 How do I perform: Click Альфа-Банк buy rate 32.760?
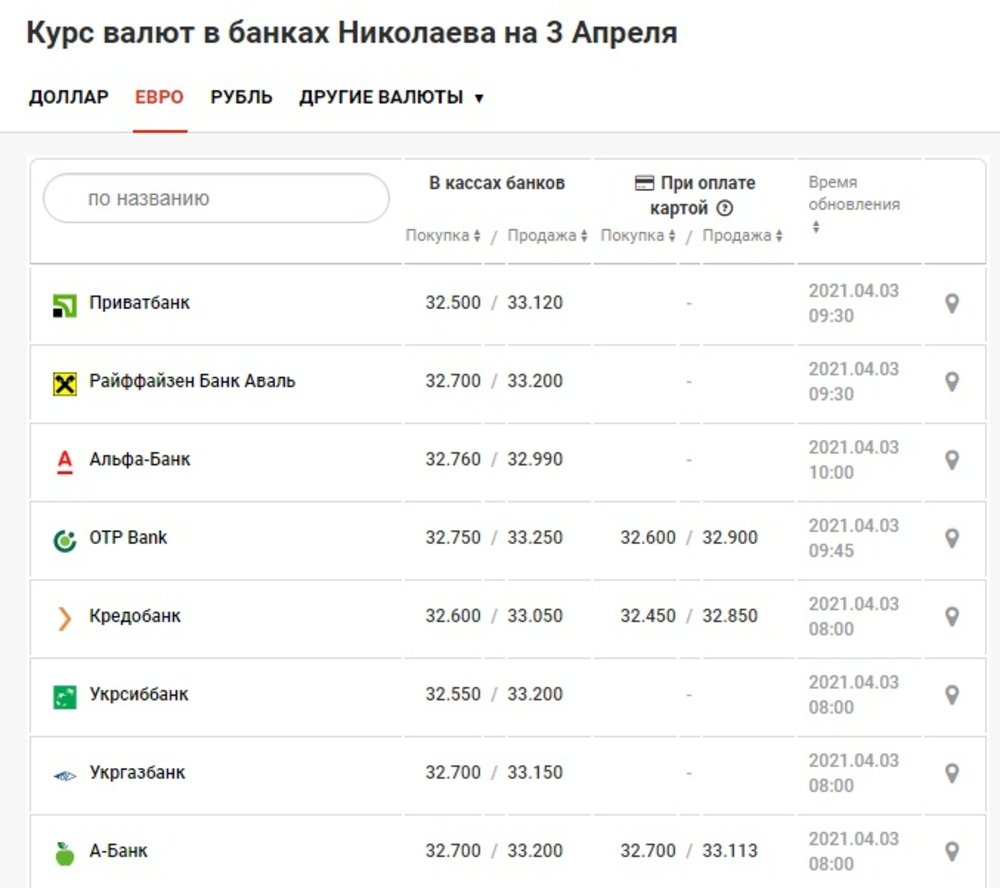tap(453, 459)
